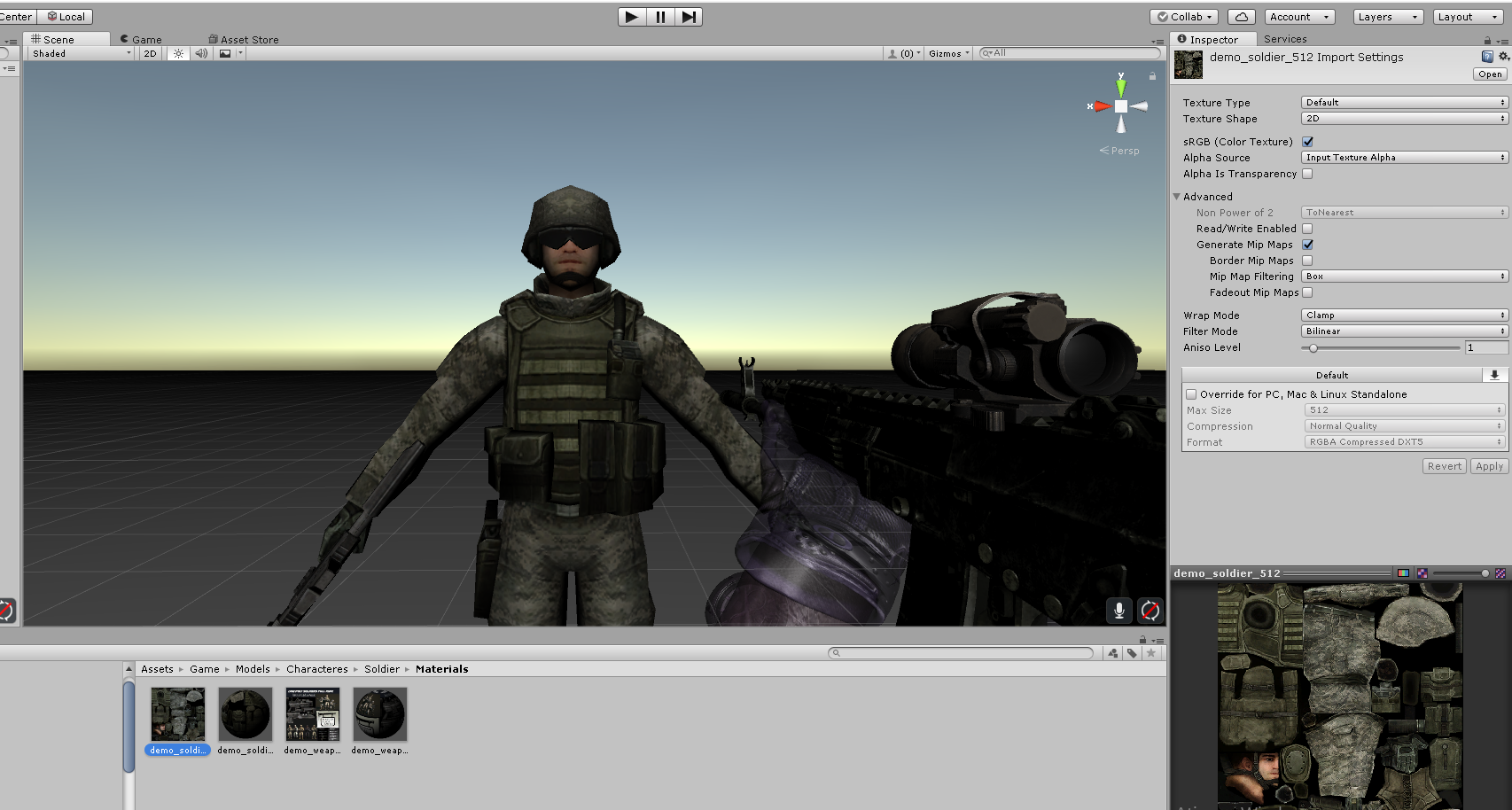Viewport: 1512px width, 810px height.
Task: Click the Aniso Level slider handle
Action: tap(1313, 348)
